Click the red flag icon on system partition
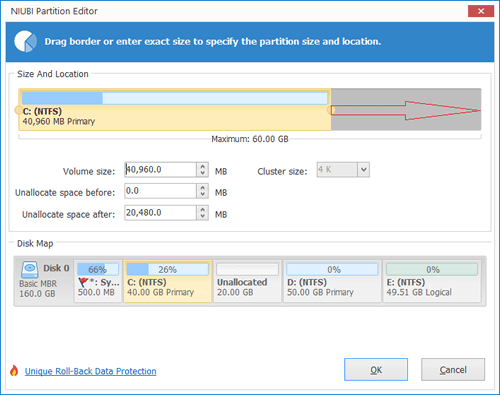The width and height of the screenshot is (500, 395). click(83, 282)
